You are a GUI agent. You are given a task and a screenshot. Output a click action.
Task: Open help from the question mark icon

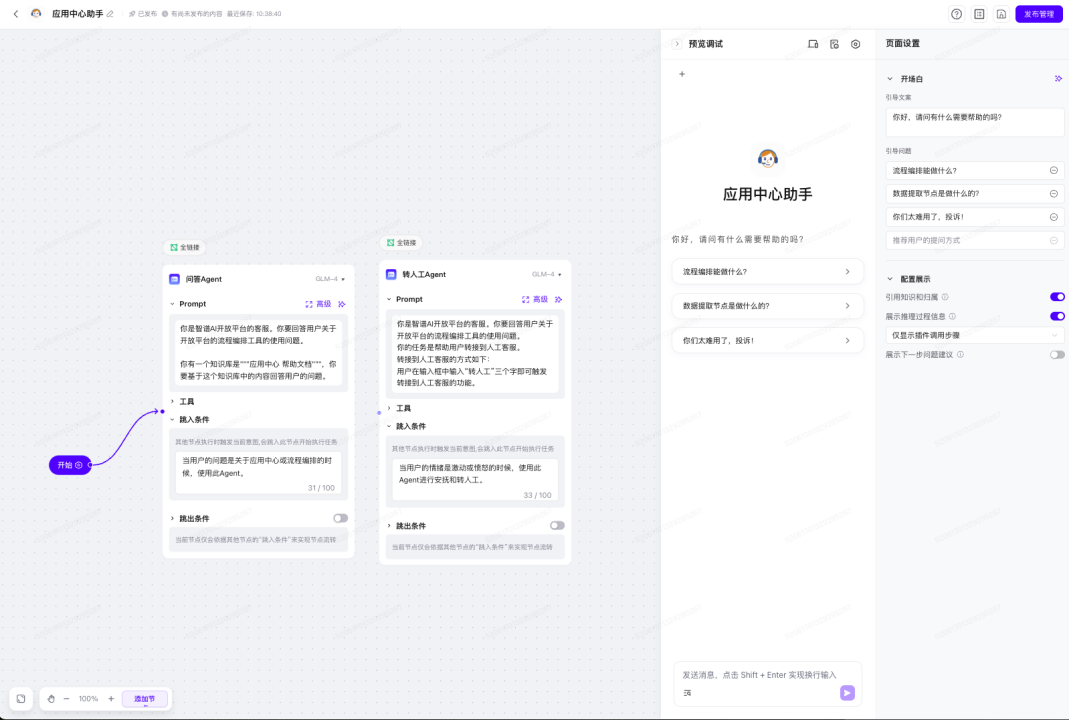click(x=957, y=14)
